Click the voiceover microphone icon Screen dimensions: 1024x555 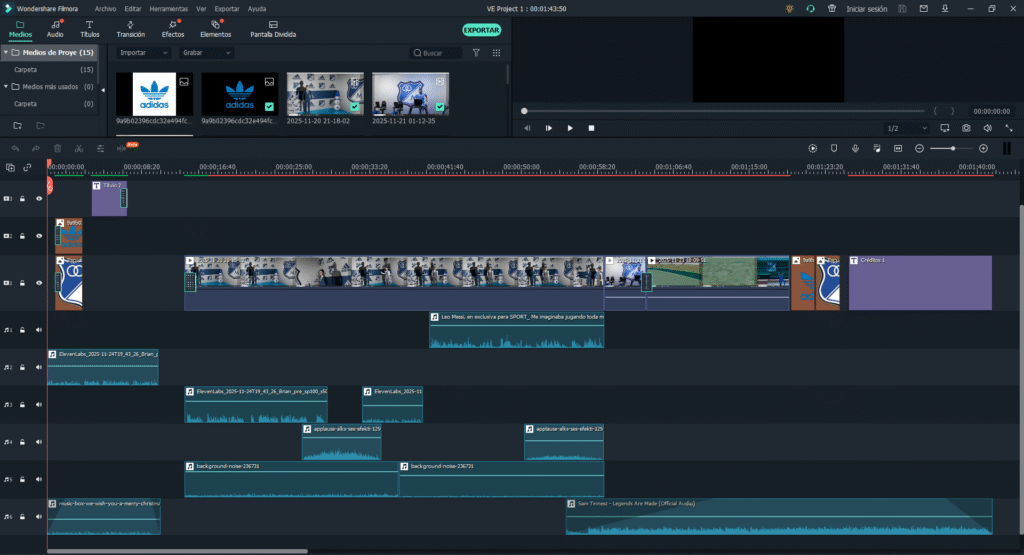click(x=855, y=148)
